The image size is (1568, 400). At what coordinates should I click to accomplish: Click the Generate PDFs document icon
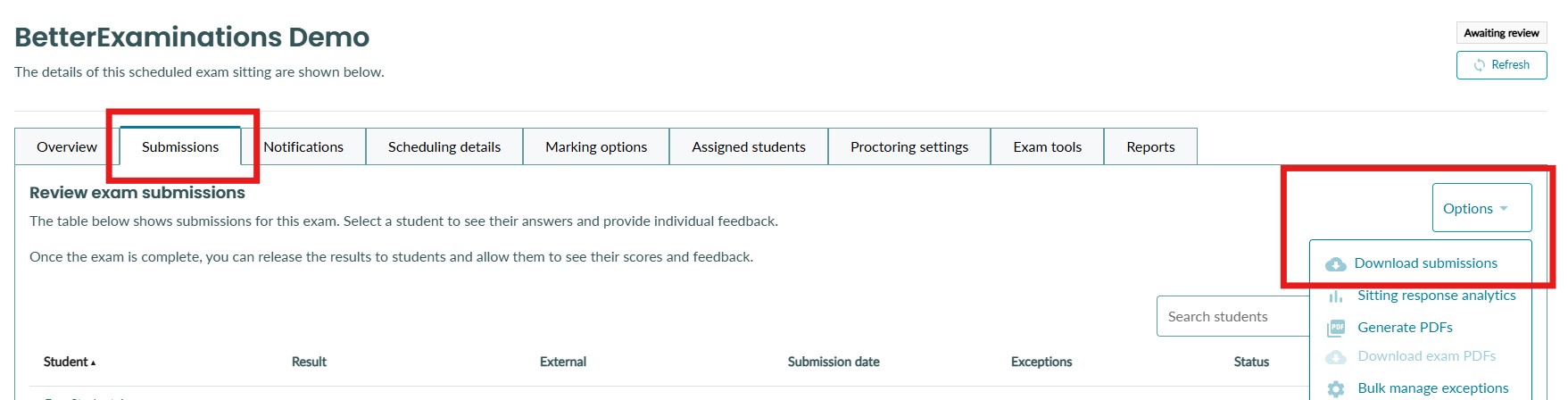click(x=1335, y=328)
